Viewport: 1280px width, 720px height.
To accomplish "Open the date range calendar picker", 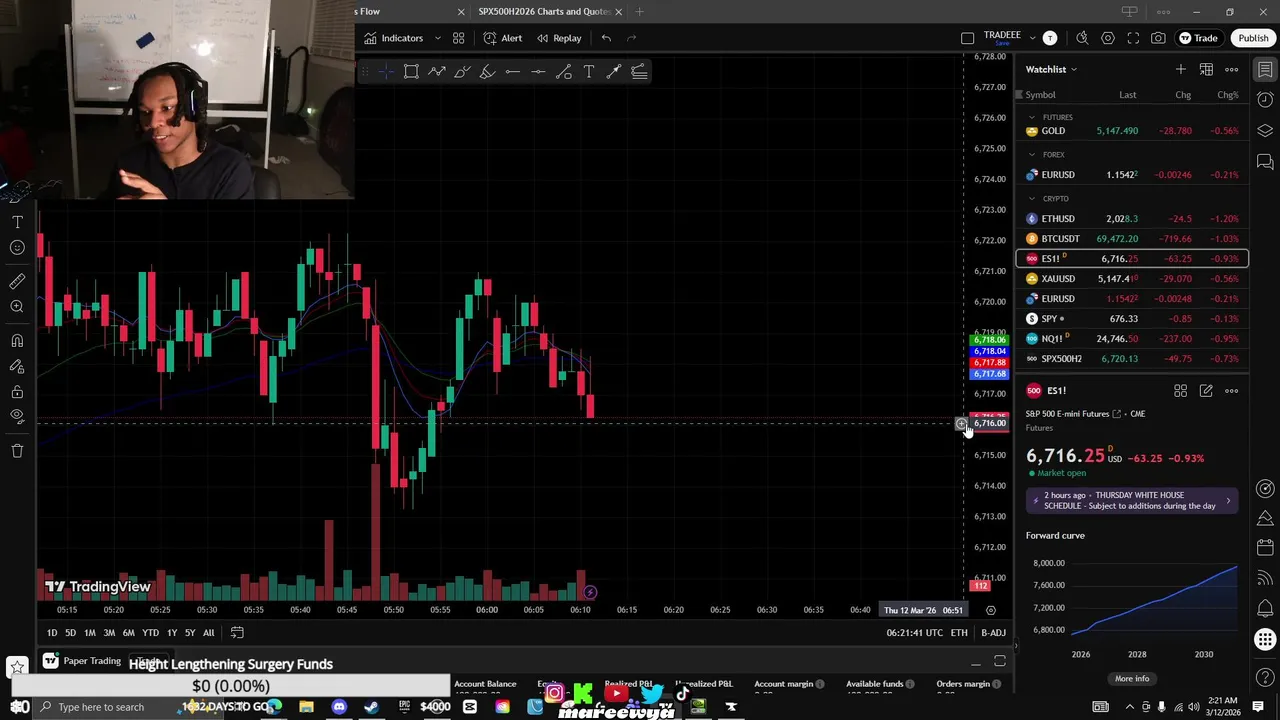I will (237, 633).
